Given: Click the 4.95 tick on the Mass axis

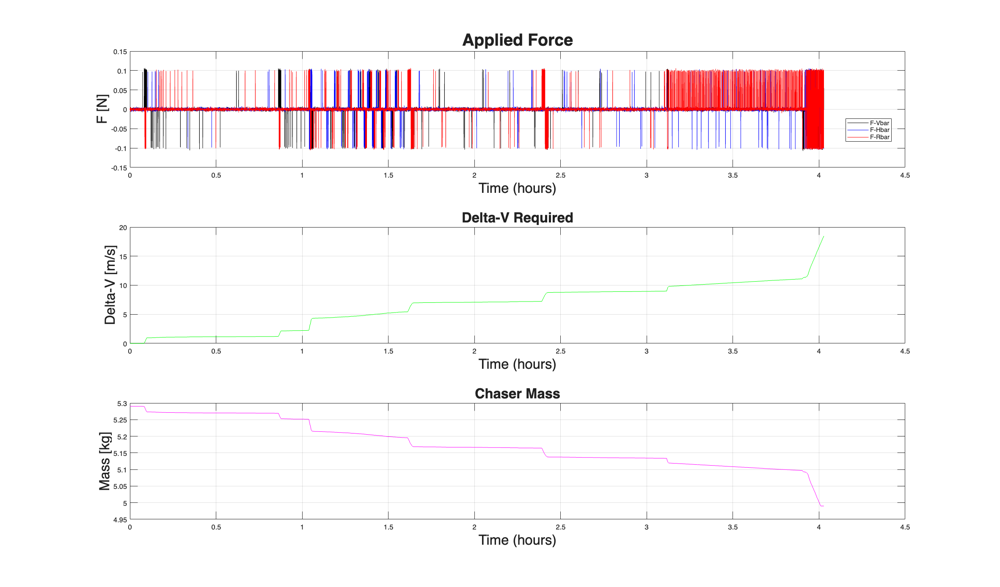Looking at the screenshot, I should (120, 520).
